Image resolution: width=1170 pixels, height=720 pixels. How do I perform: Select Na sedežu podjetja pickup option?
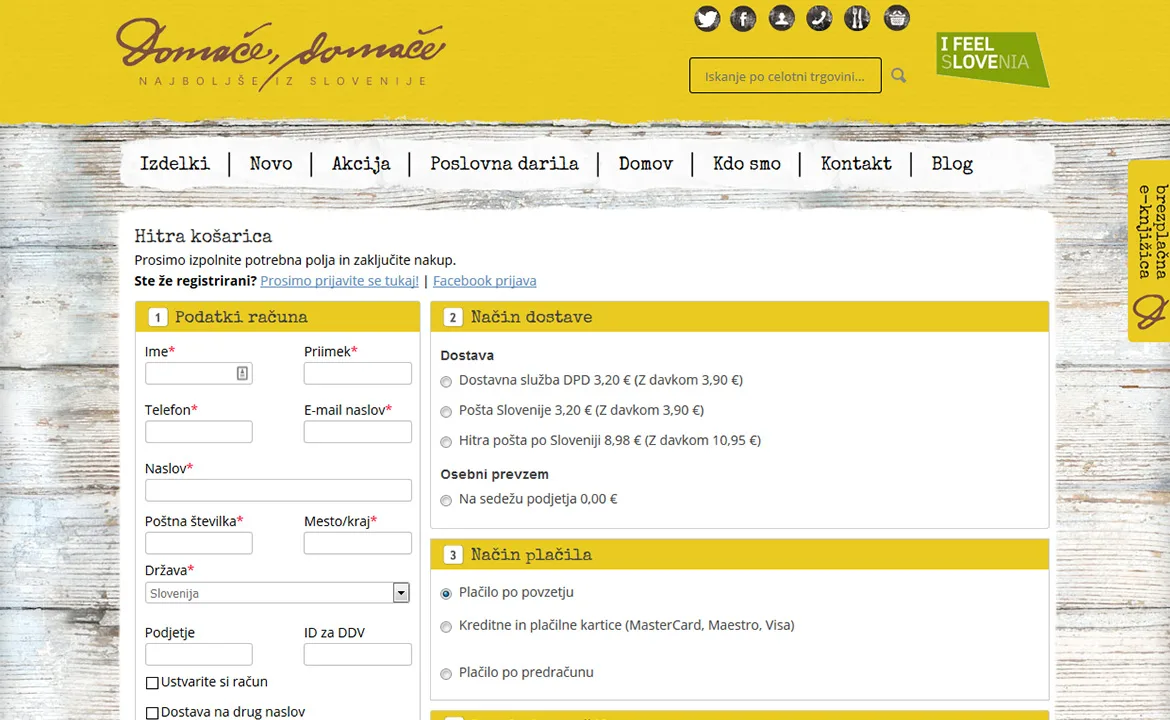[446, 501]
